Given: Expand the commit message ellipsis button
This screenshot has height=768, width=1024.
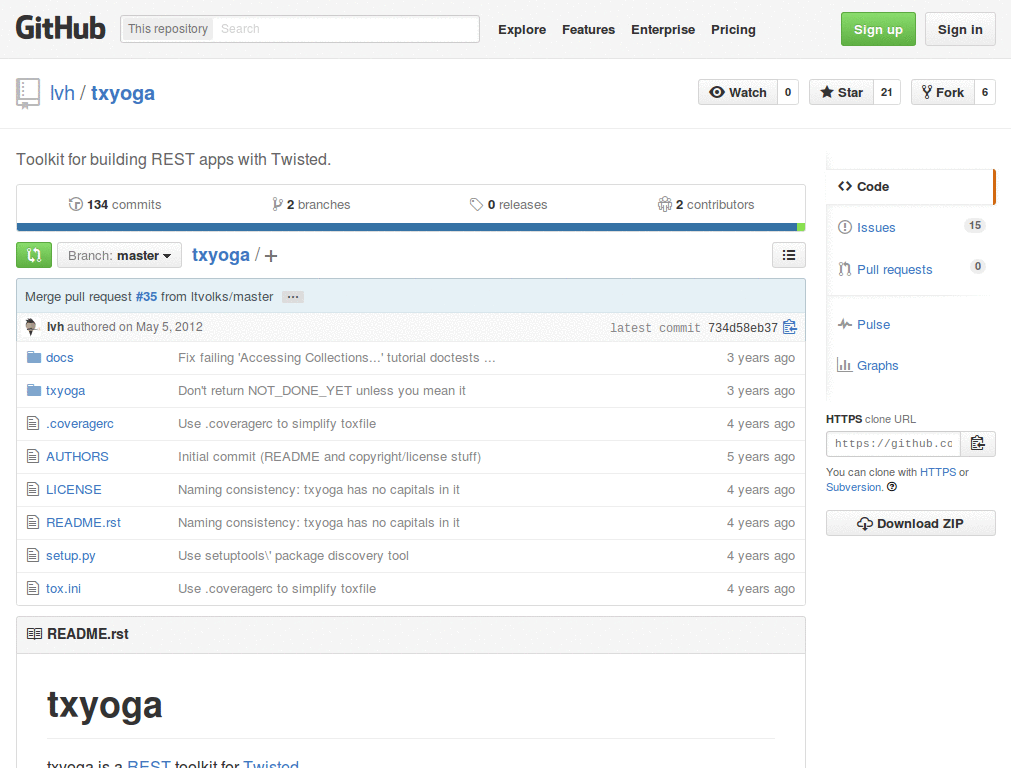Looking at the screenshot, I should 293,297.
